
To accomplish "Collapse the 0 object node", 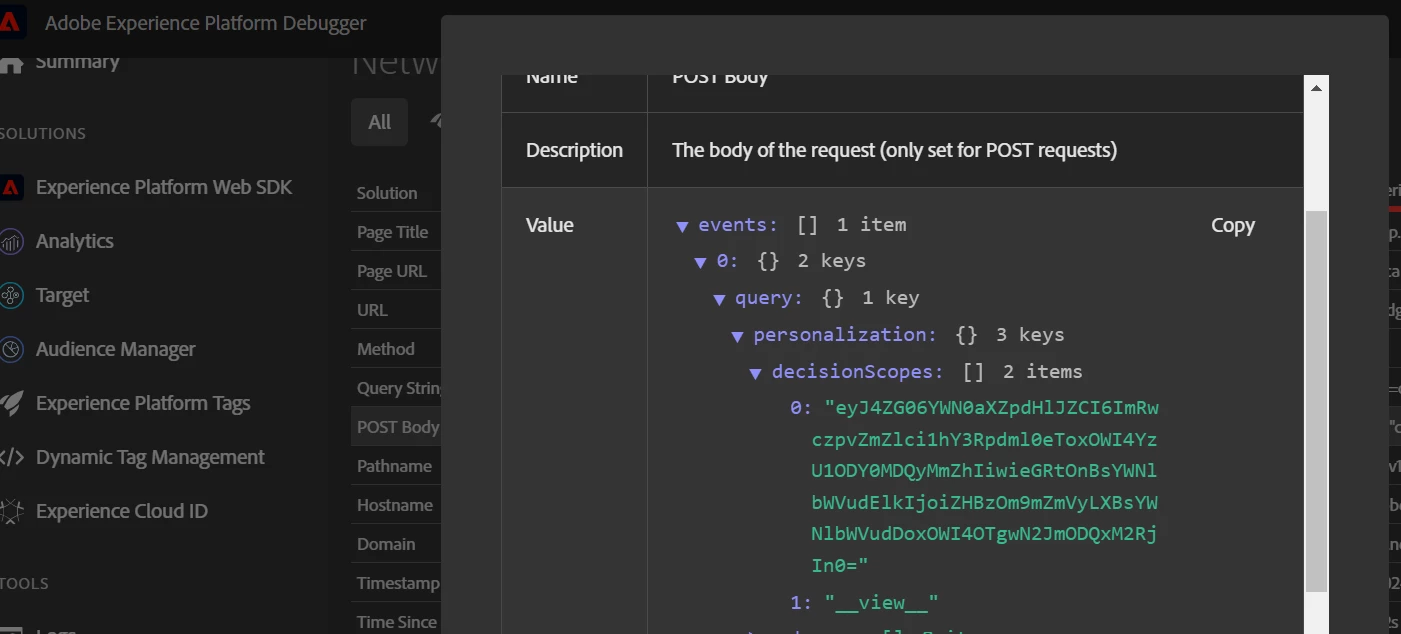I will [x=701, y=262].
